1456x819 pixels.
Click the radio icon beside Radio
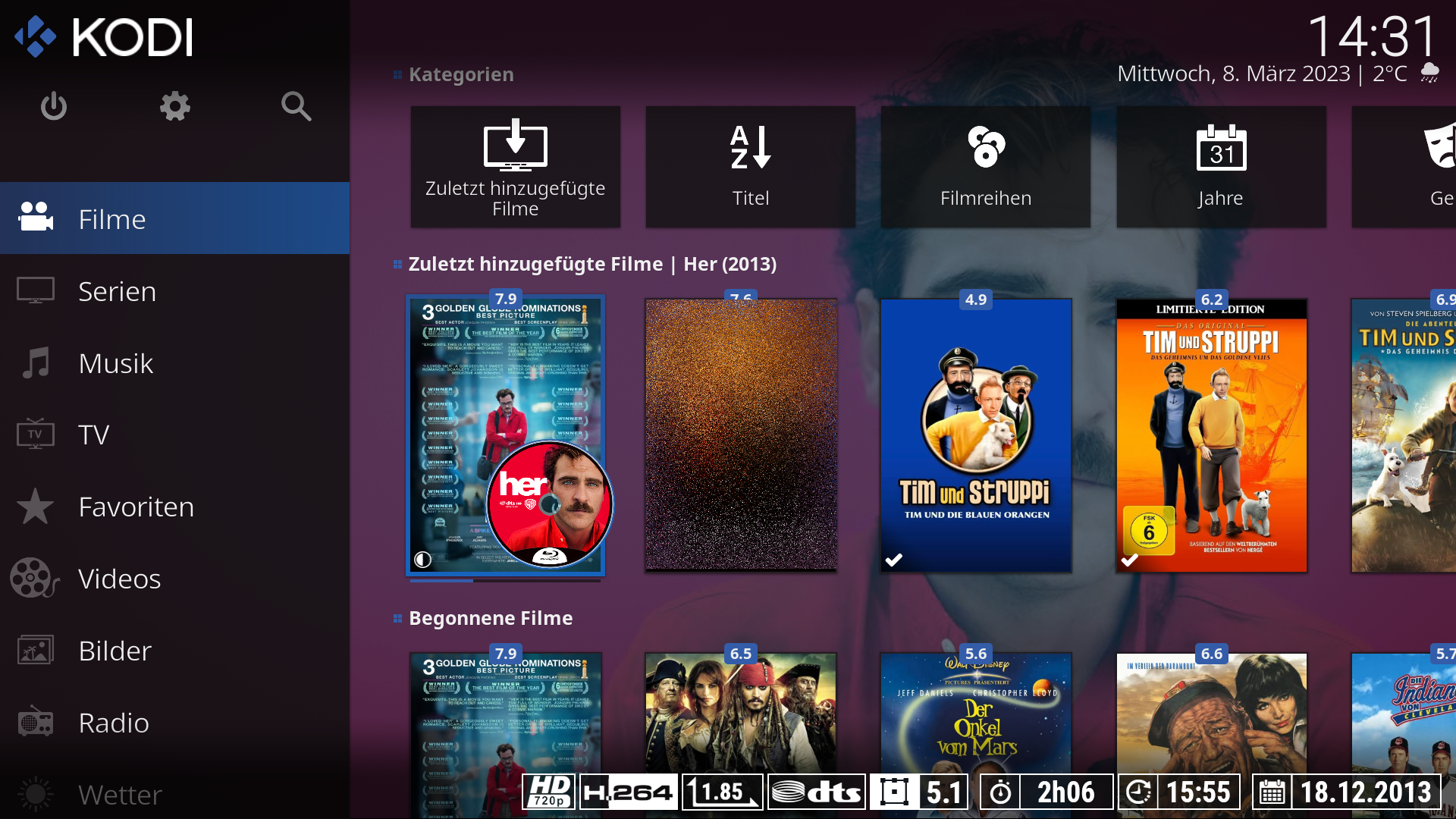click(x=36, y=722)
